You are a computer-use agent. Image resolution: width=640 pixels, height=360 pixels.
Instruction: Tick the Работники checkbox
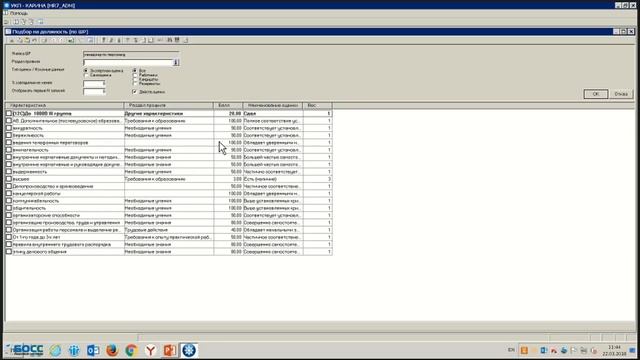(135, 75)
